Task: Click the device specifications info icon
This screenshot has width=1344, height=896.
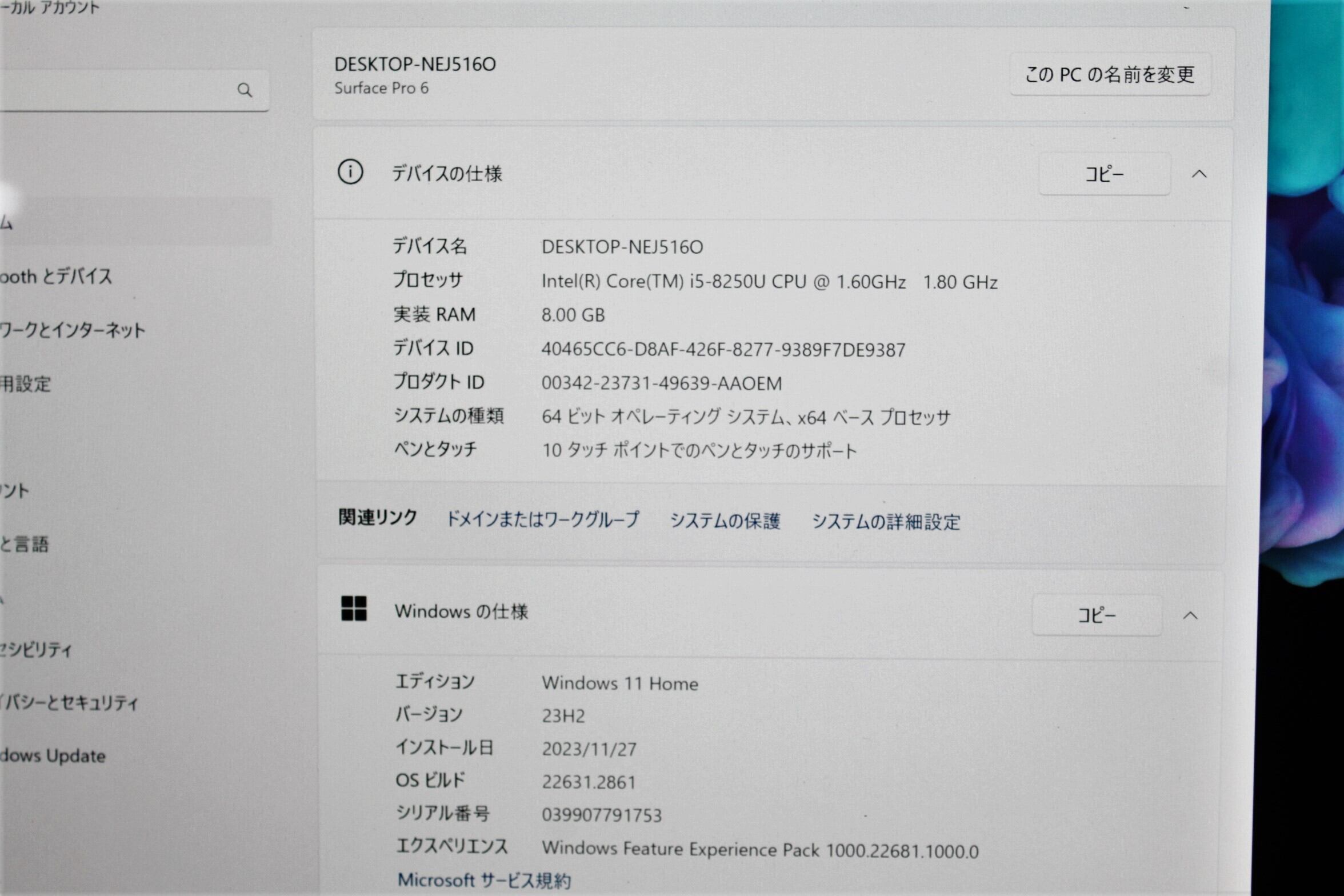Action: point(350,172)
